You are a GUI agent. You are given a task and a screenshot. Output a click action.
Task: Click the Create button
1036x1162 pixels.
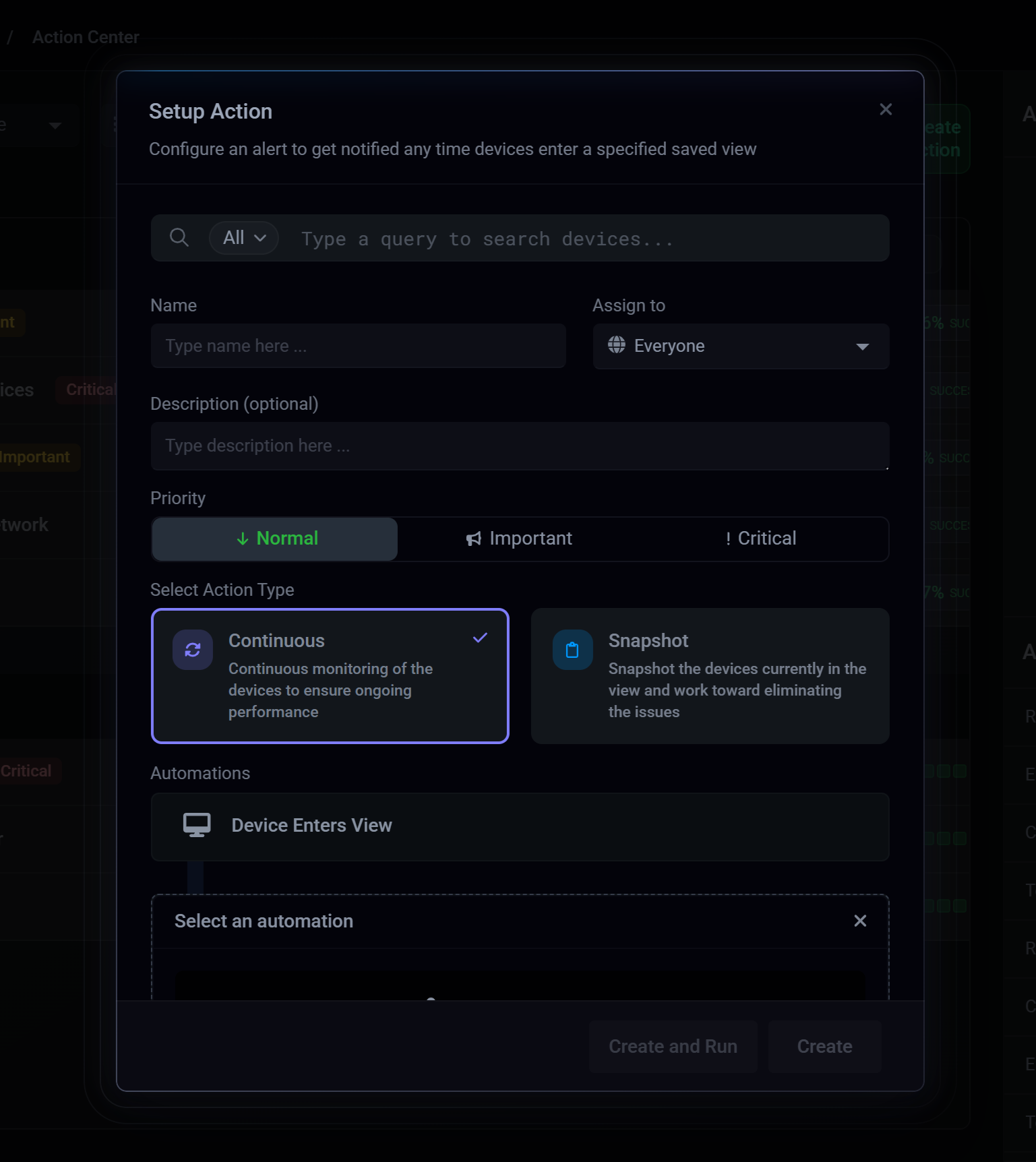[x=824, y=1046]
